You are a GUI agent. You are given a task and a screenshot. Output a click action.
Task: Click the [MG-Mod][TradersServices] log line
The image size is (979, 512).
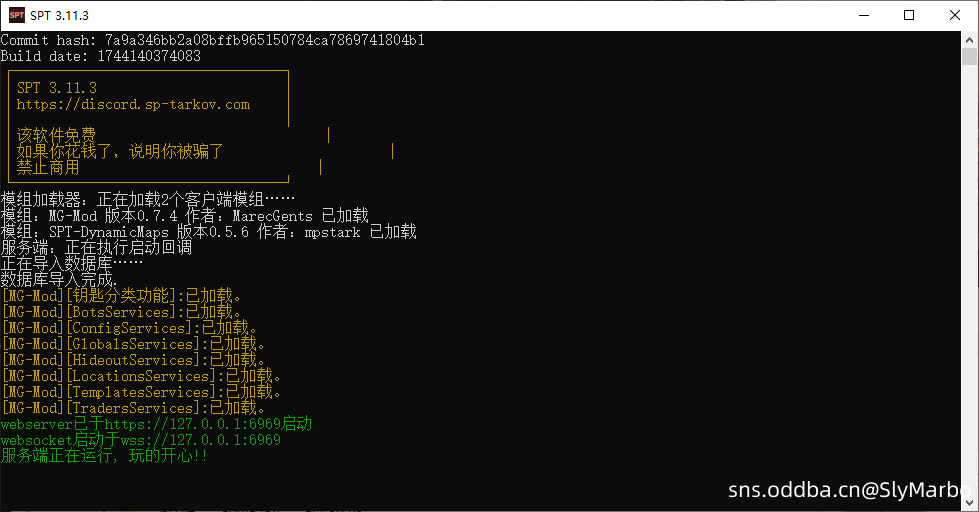pyautogui.click(x=133, y=408)
